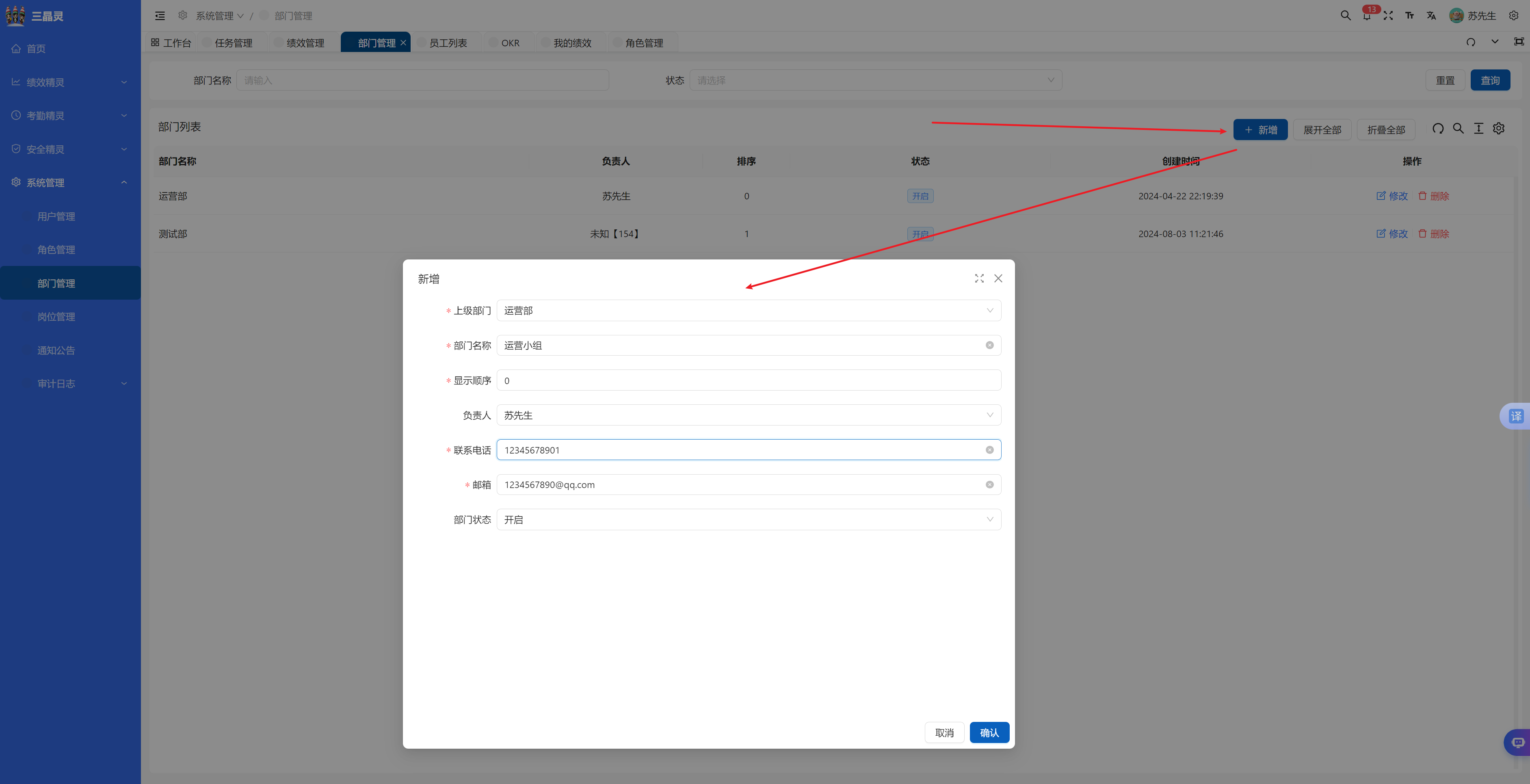Click the sidebar collapse hamburger icon
This screenshot has height=784, width=1530.
pos(160,16)
